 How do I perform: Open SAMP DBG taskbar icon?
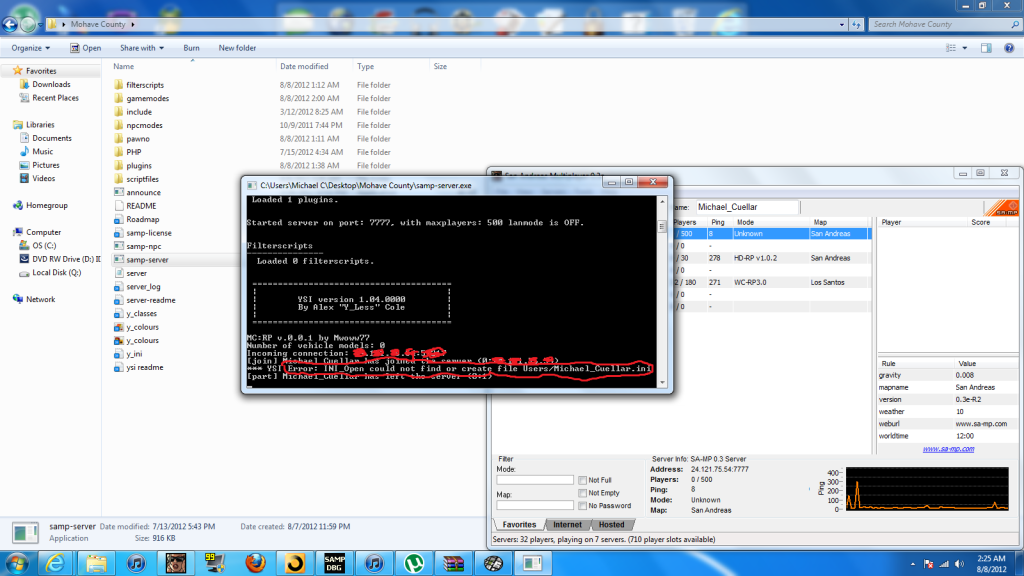point(334,563)
